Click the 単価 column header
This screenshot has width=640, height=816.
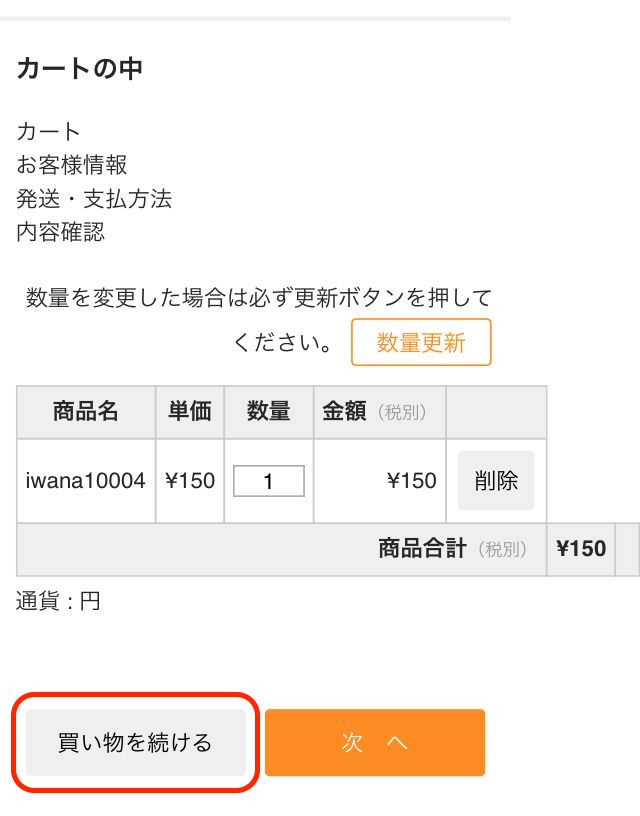[190, 412]
